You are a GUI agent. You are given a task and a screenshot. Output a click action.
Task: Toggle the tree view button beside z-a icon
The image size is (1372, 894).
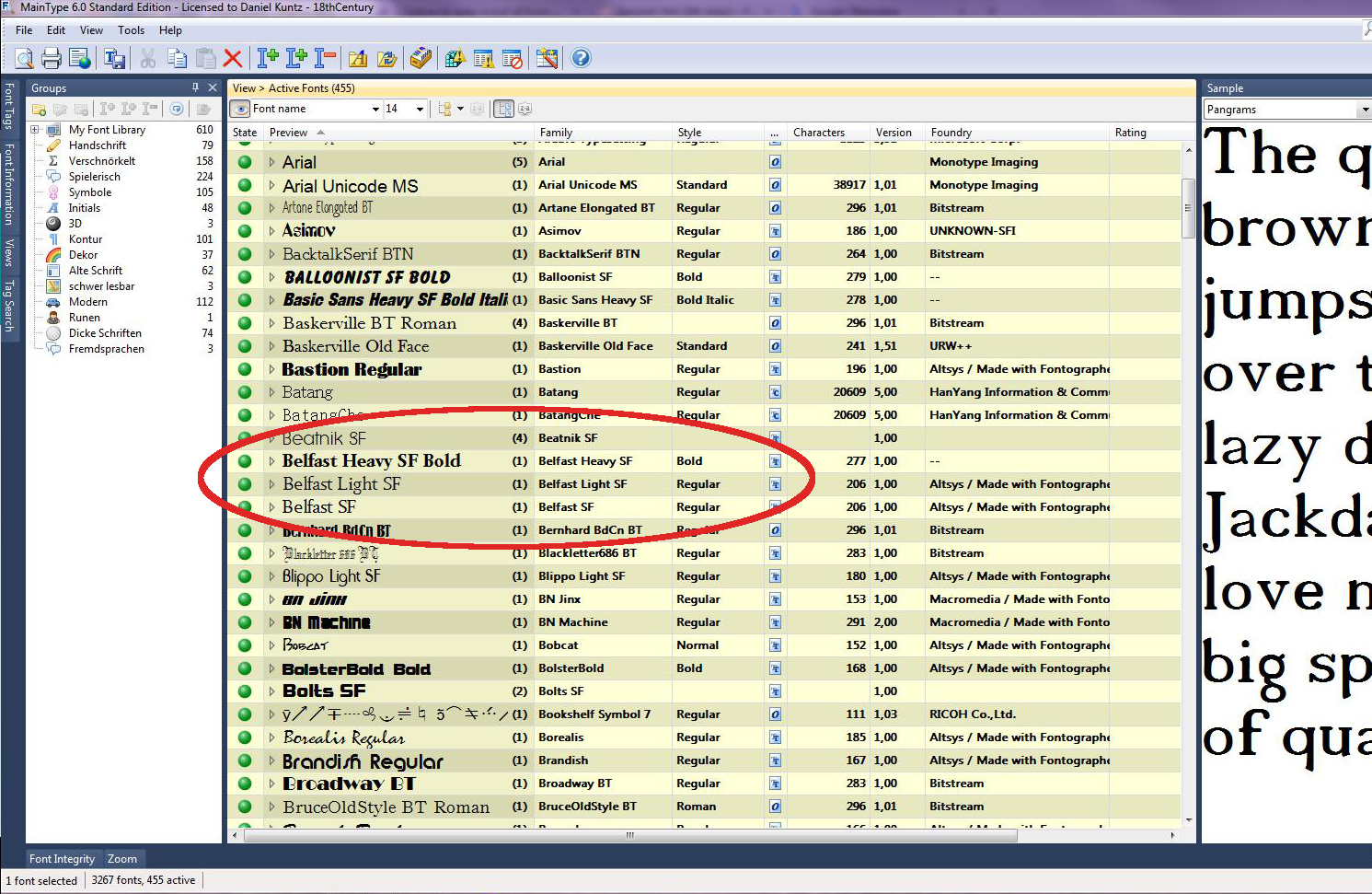coord(503,109)
